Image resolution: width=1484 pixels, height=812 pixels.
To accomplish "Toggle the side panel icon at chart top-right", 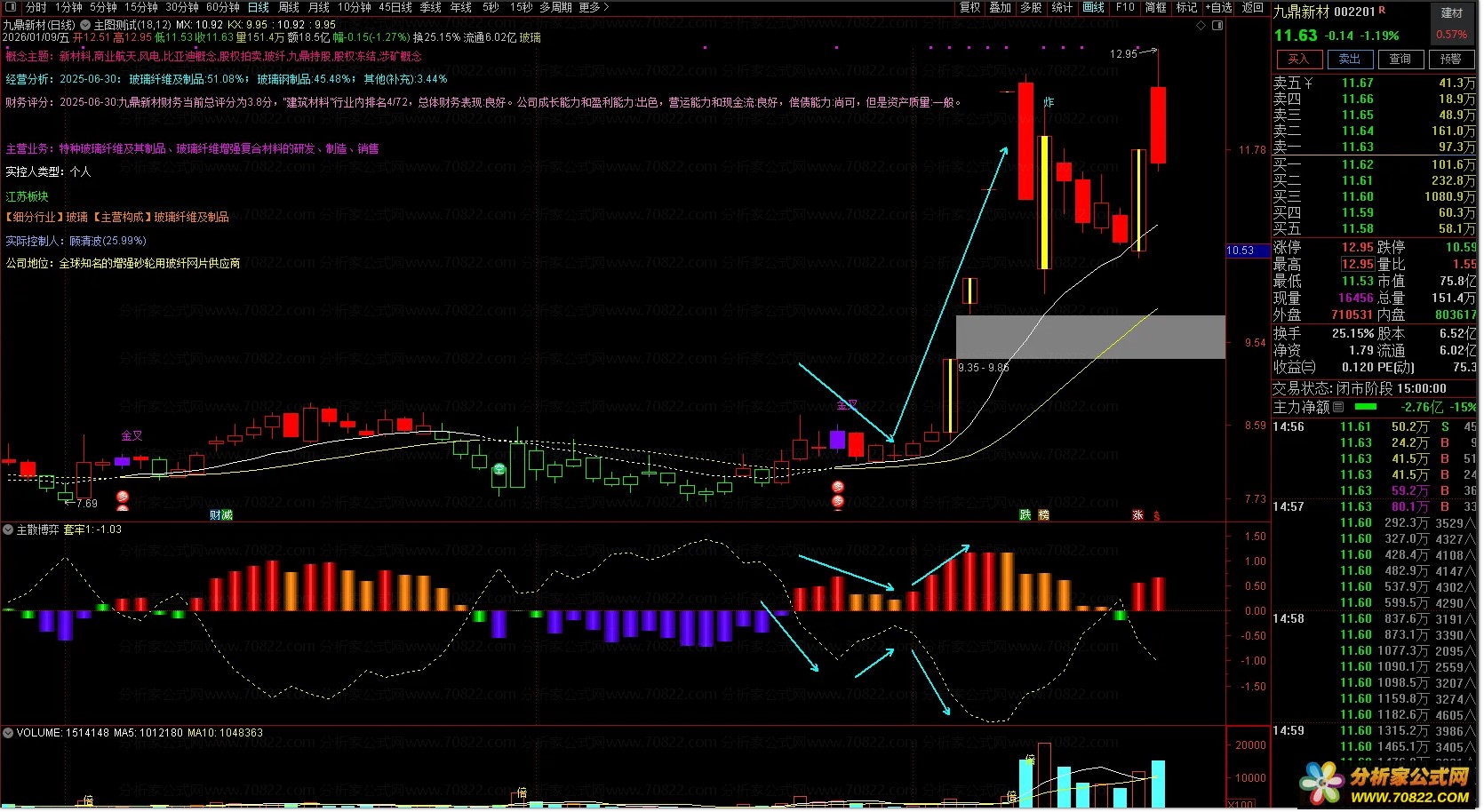I will pyautogui.click(x=1217, y=25).
